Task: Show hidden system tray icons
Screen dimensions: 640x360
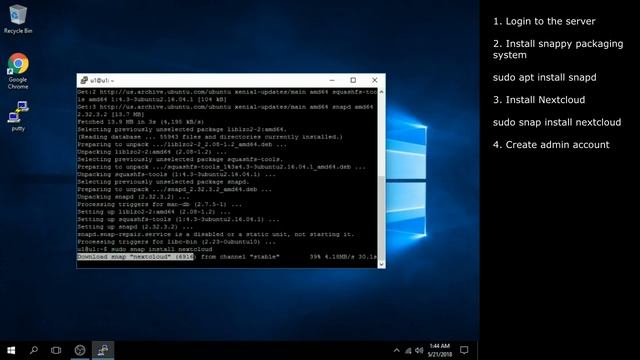Action: (x=396, y=350)
